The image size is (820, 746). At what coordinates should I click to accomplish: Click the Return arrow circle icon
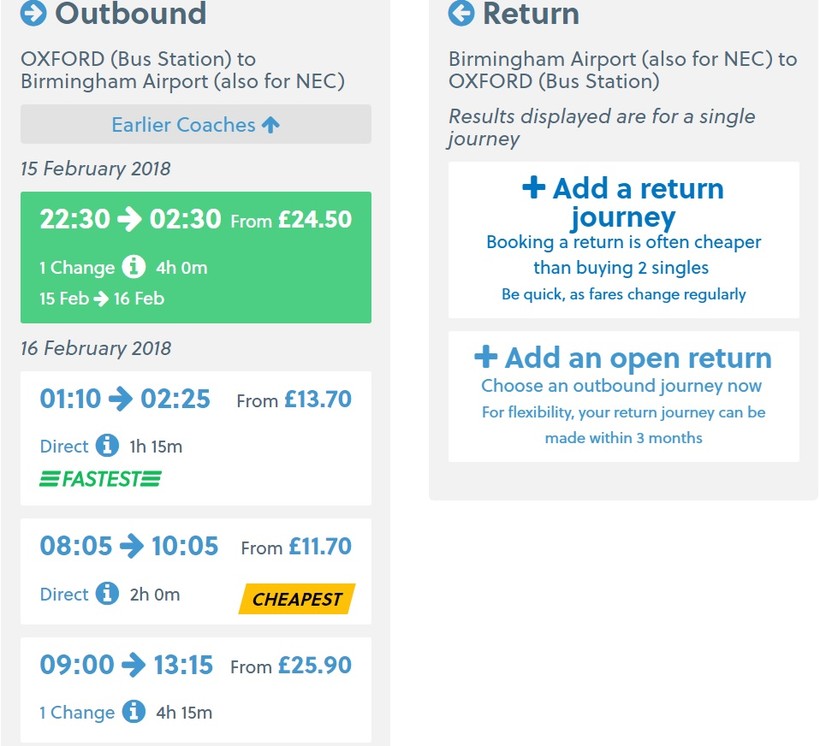pyautogui.click(x=461, y=13)
